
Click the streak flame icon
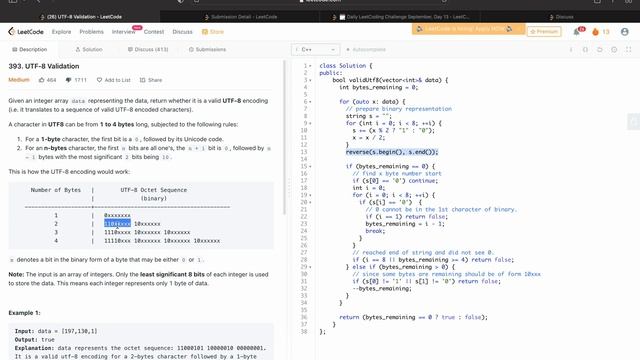pyautogui.click(x=596, y=31)
